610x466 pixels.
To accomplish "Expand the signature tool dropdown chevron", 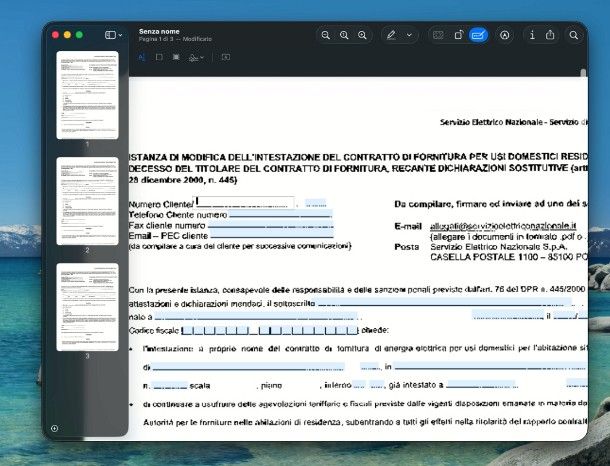I will click(202, 58).
